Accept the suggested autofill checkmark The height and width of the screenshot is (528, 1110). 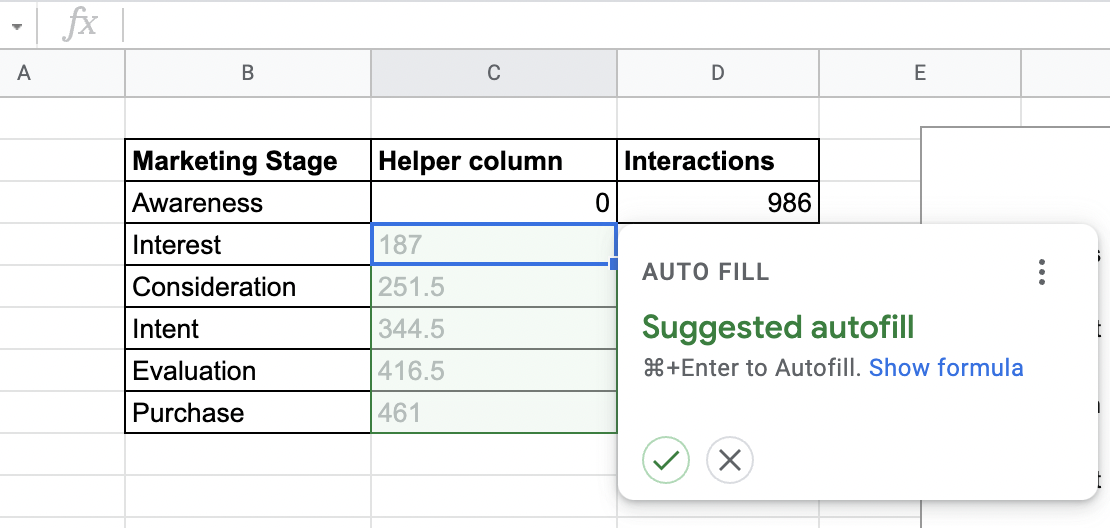tap(666, 461)
